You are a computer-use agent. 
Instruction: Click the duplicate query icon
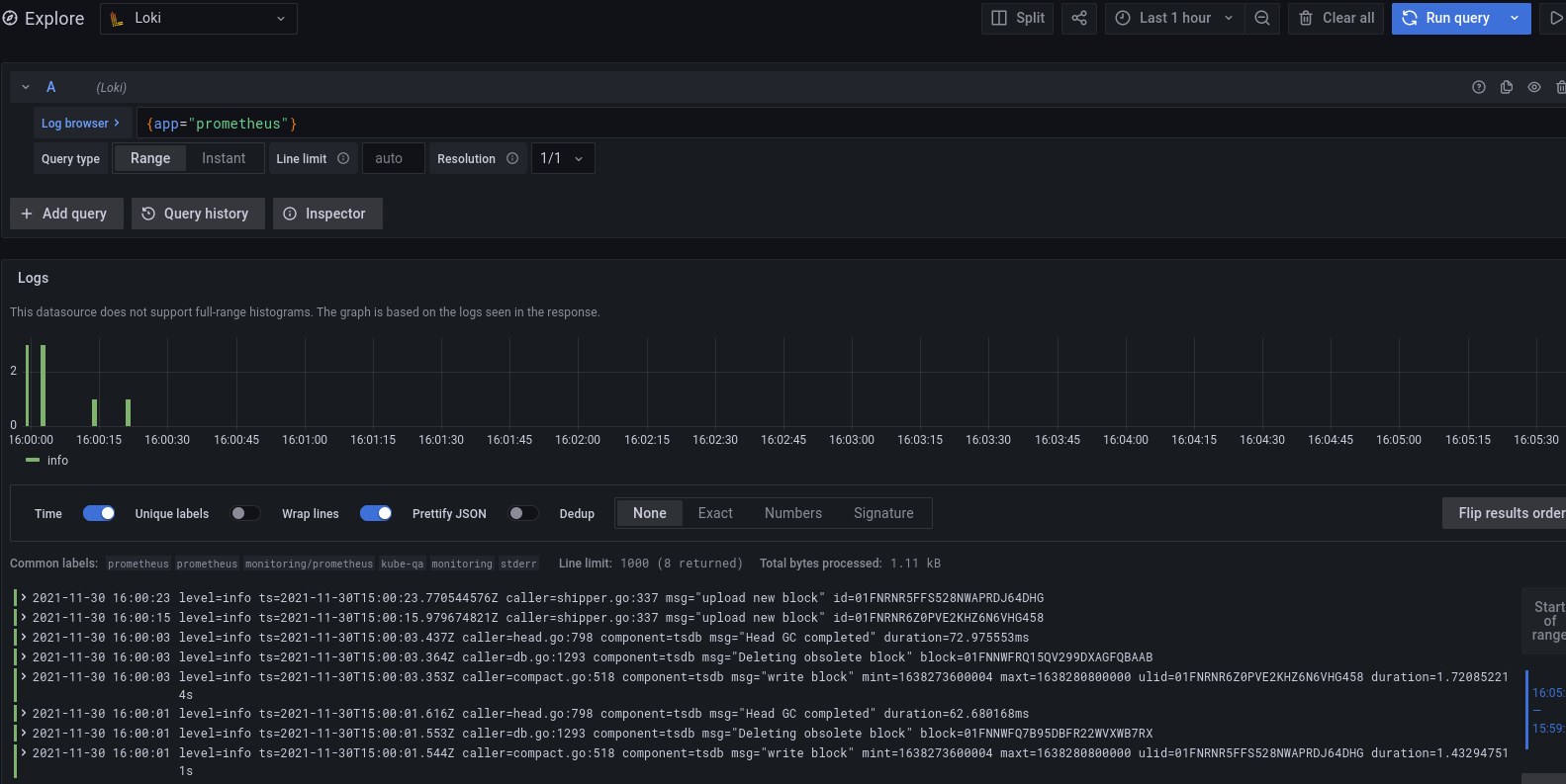tap(1507, 87)
